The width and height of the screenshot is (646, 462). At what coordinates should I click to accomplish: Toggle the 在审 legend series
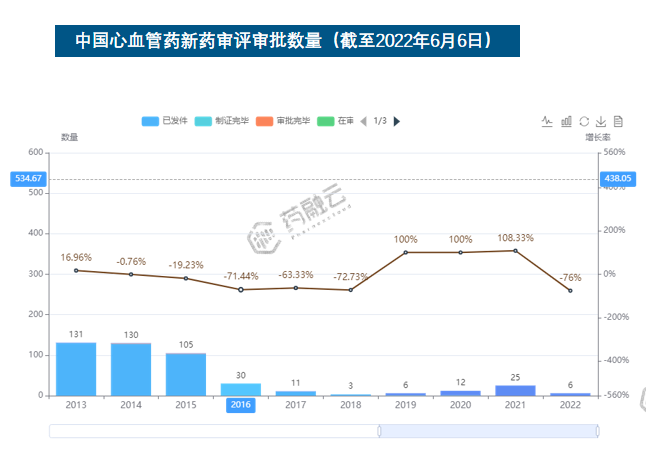[x=335, y=121]
